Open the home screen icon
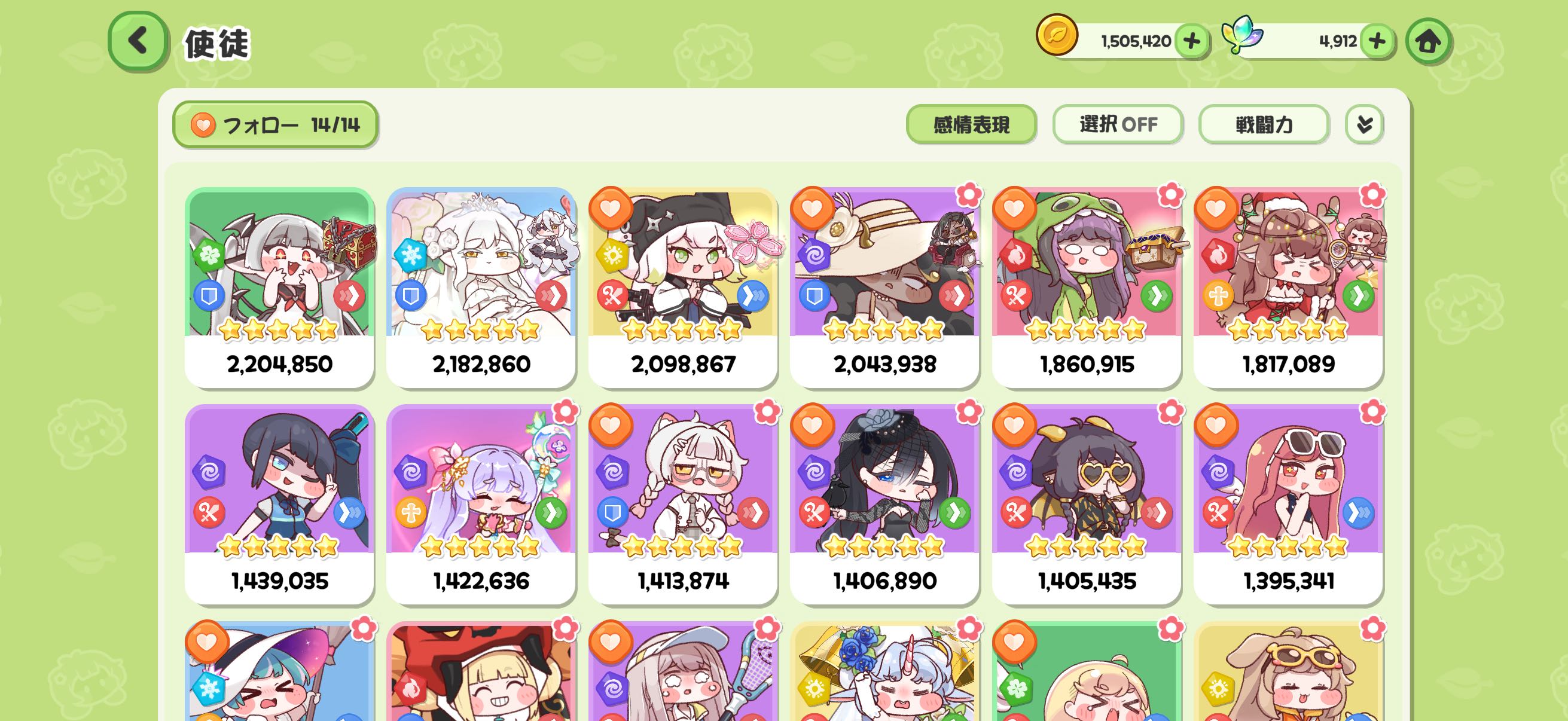 [x=1428, y=41]
